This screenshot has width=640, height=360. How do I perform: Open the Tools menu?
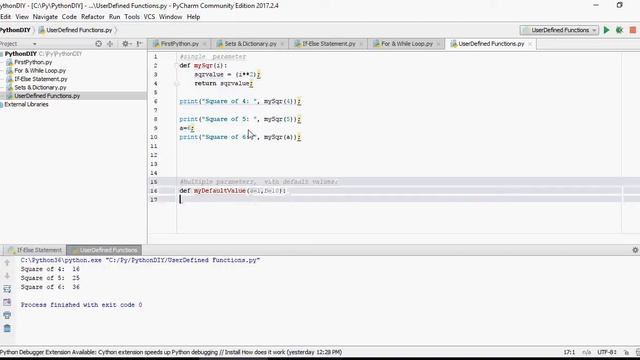(x=132, y=17)
